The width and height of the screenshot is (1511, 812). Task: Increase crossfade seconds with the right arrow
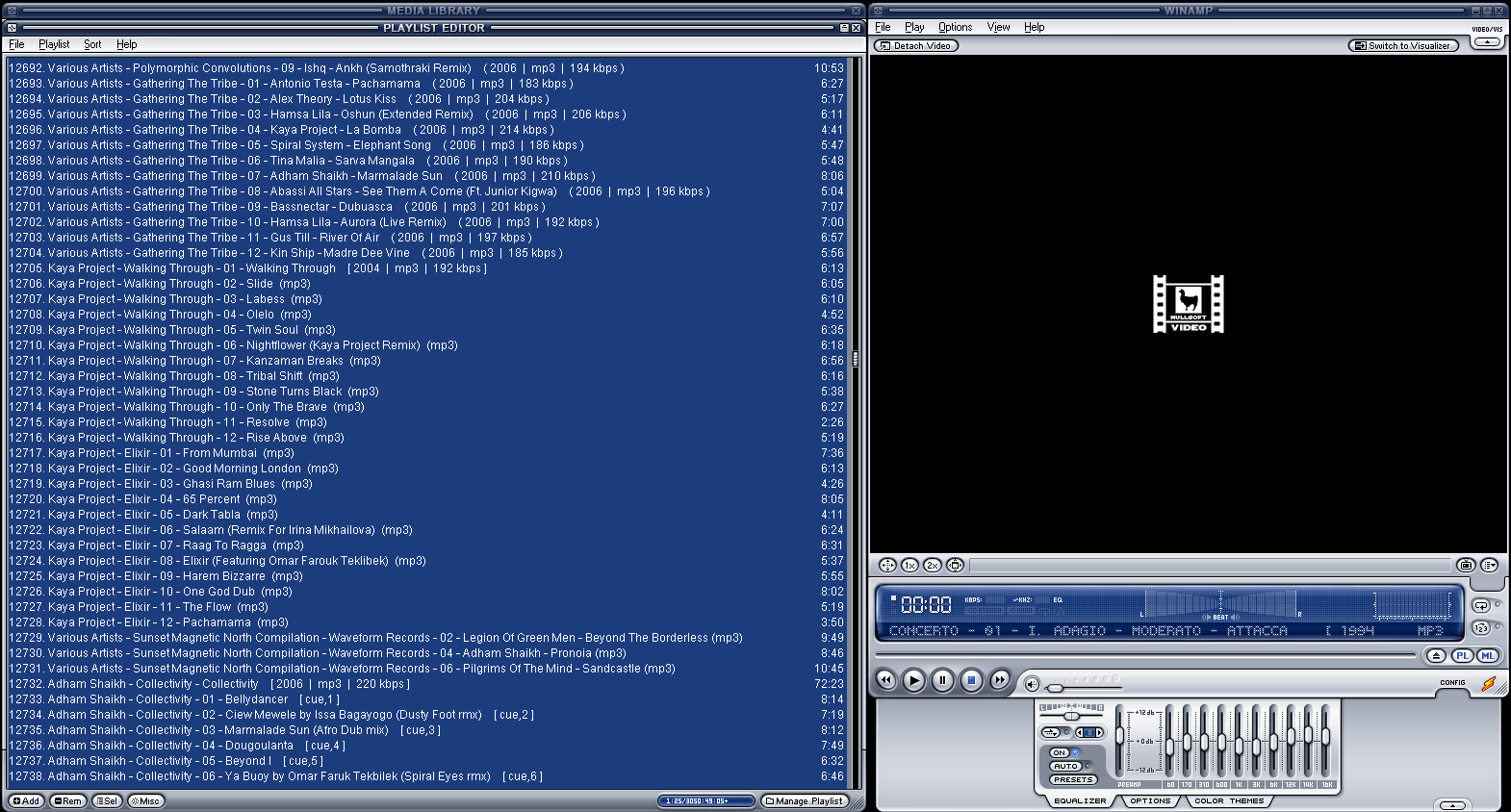(x=1099, y=733)
